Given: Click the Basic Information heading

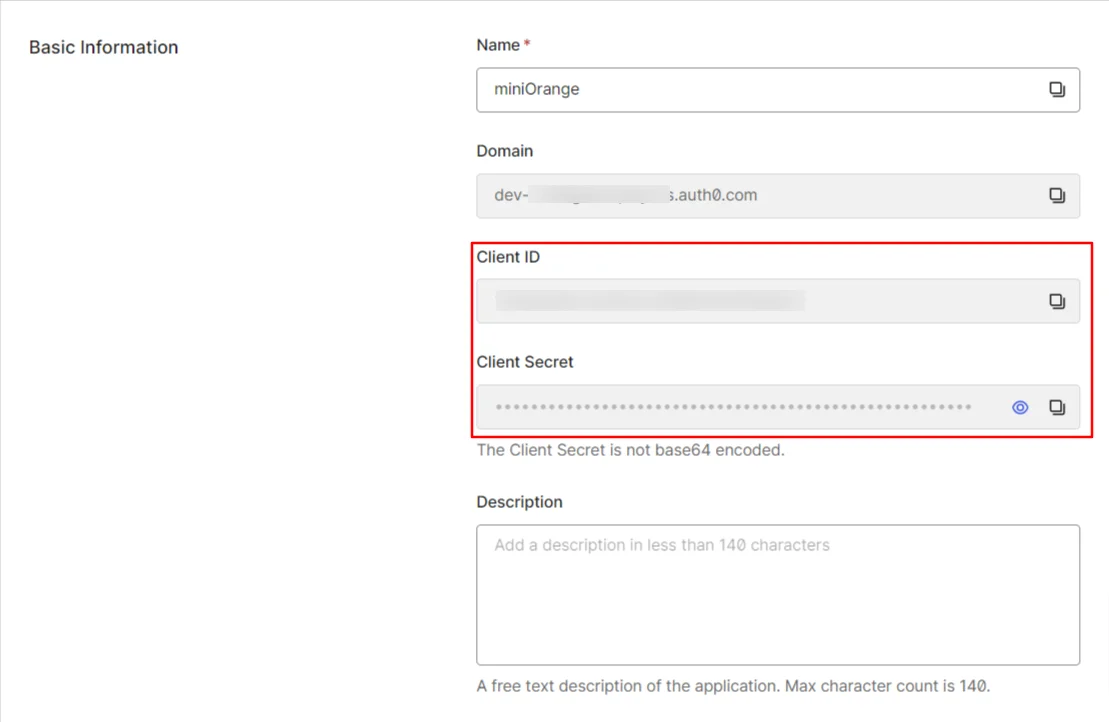Looking at the screenshot, I should 103,47.
